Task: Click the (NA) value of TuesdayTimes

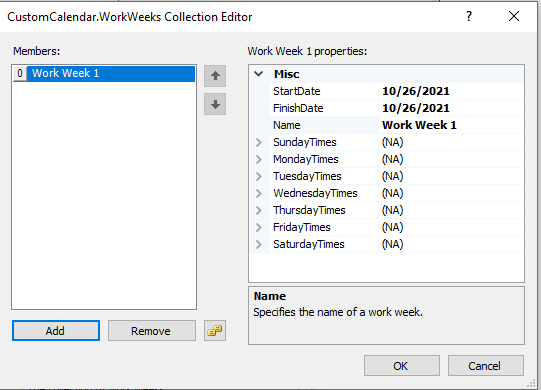Action: [392, 176]
